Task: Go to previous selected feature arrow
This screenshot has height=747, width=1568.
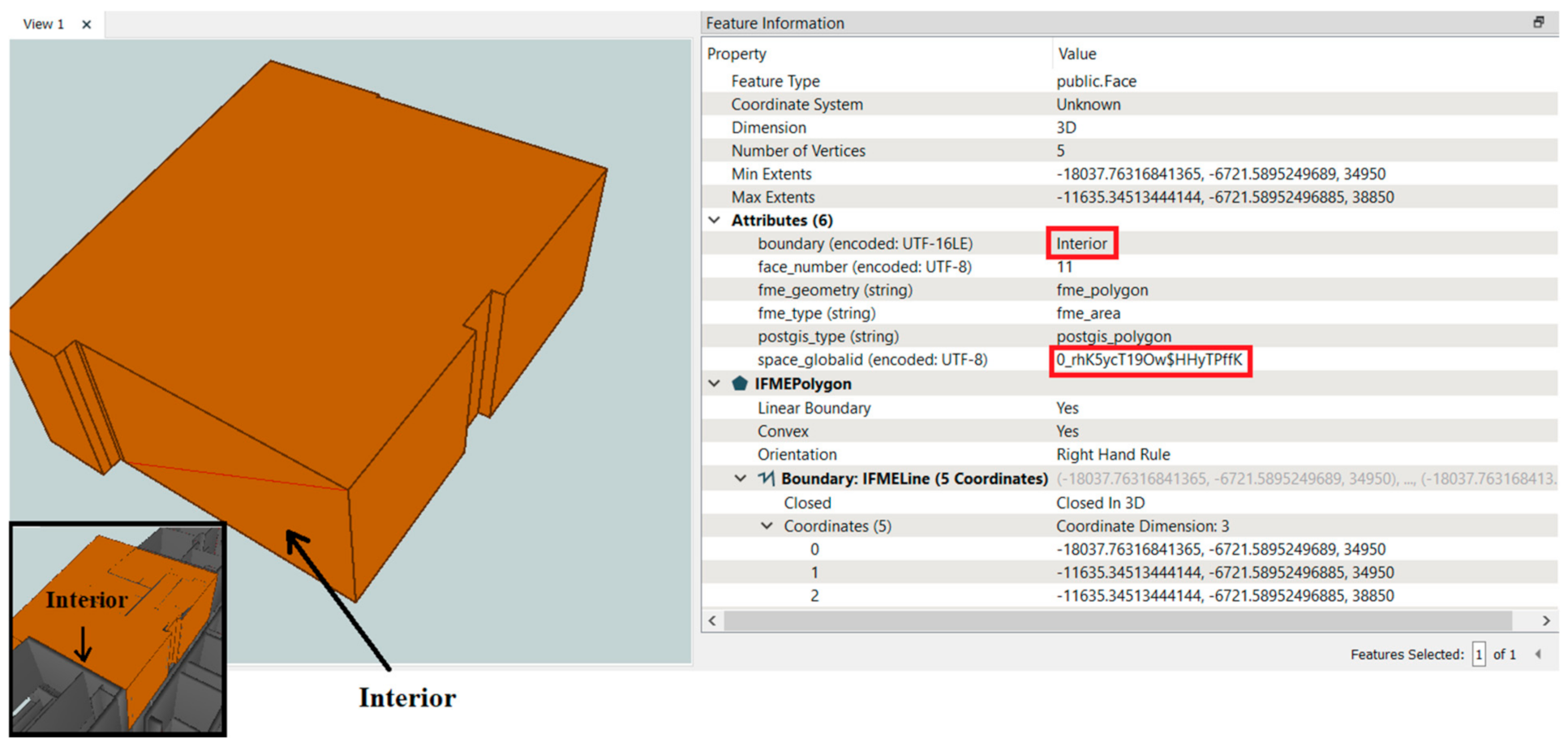Action: pyautogui.click(x=1537, y=655)
